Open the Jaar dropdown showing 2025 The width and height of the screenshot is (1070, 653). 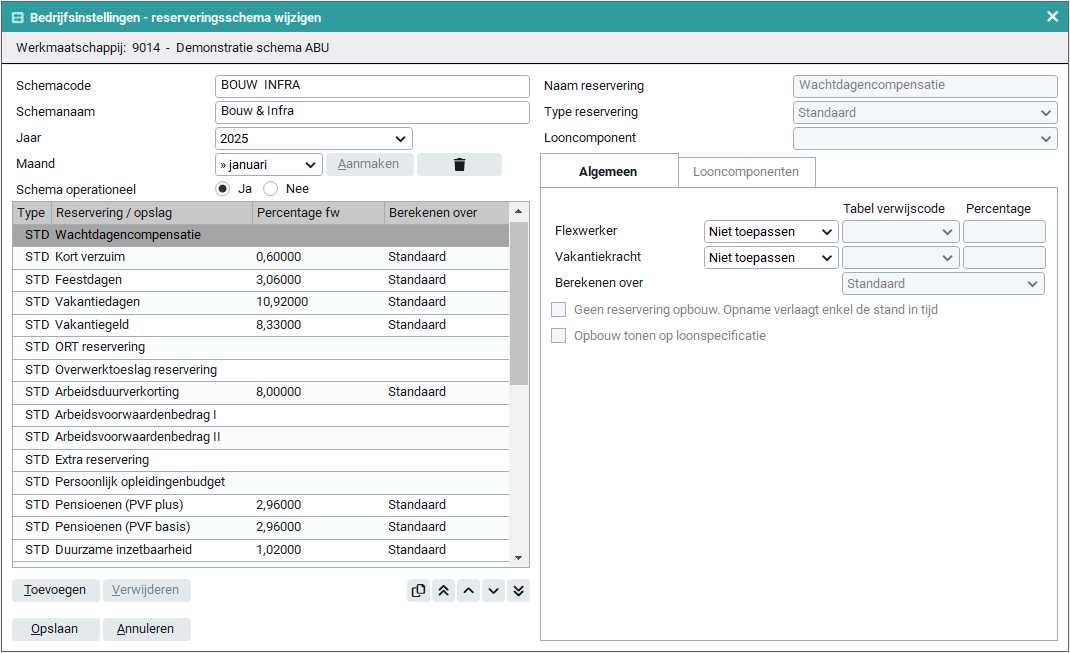click(x=313, y=139)
